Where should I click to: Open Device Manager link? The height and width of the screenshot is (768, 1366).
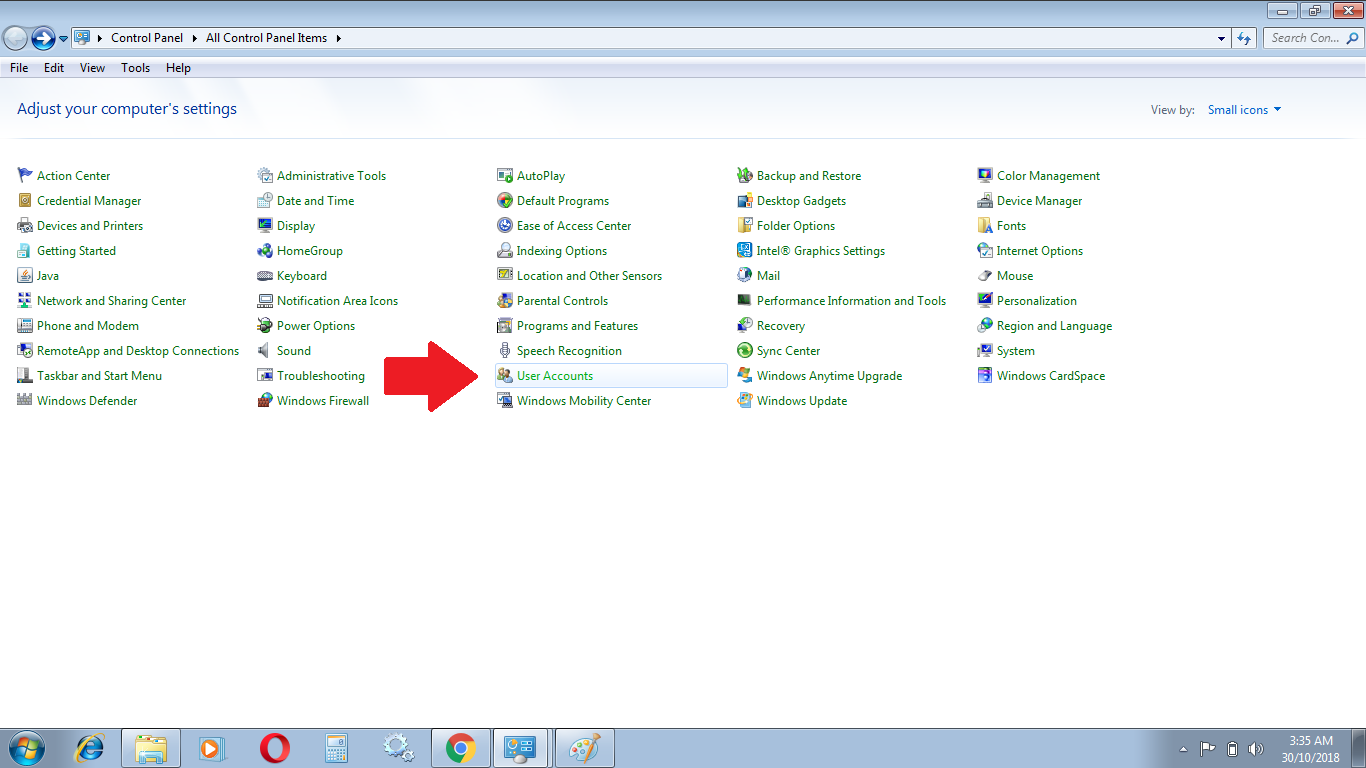pyautogui.click(x=1039, y=201)
